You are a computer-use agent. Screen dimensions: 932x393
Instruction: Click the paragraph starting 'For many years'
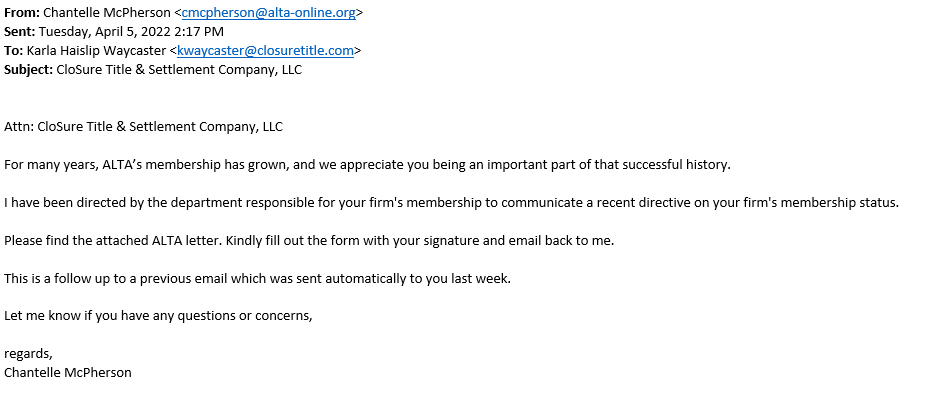(367, 165)
